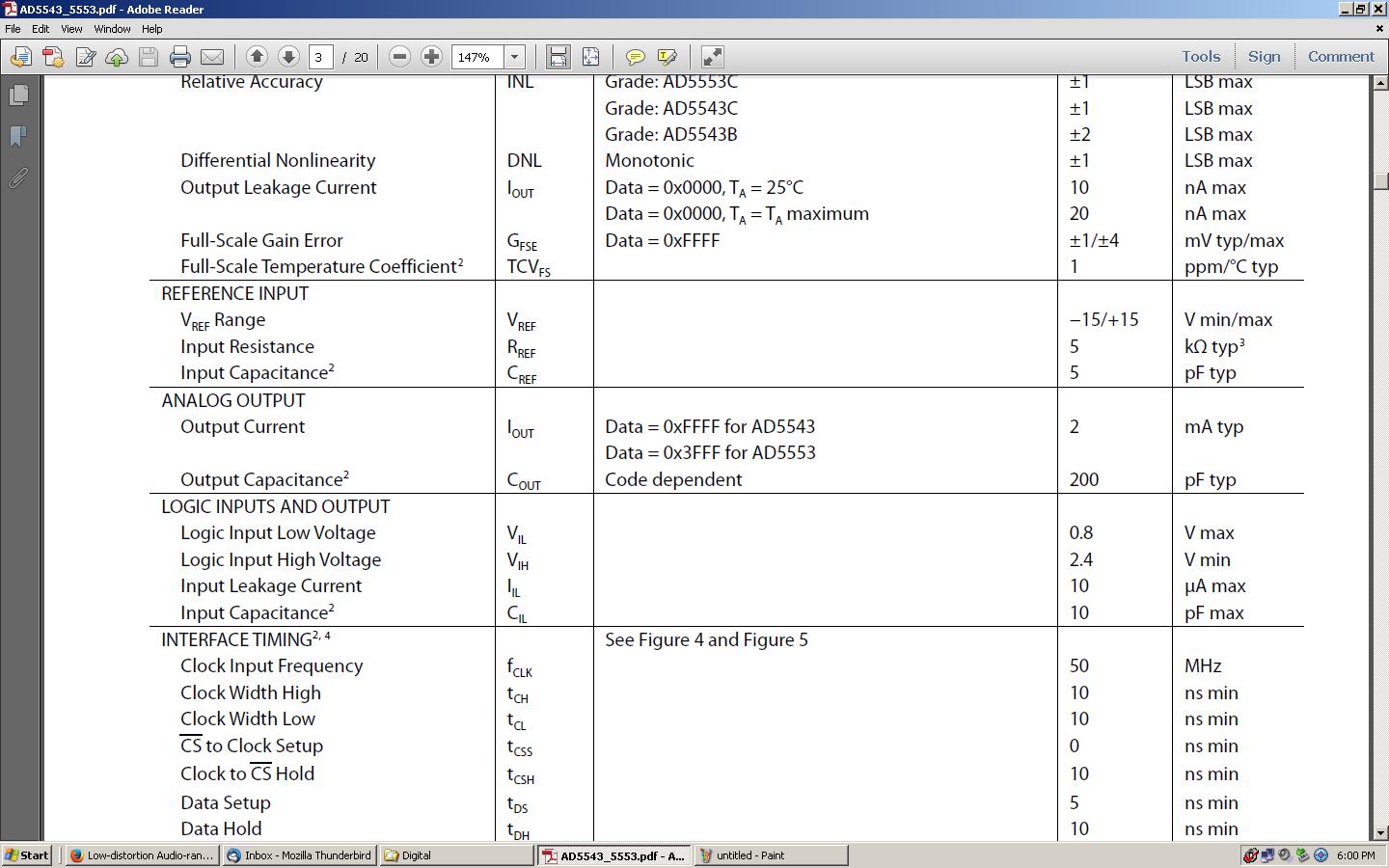The width and height of the screenshot is (1389, 868).
Task: Click the speaker volume tray icon
Action: click(x=1285, y=855)
